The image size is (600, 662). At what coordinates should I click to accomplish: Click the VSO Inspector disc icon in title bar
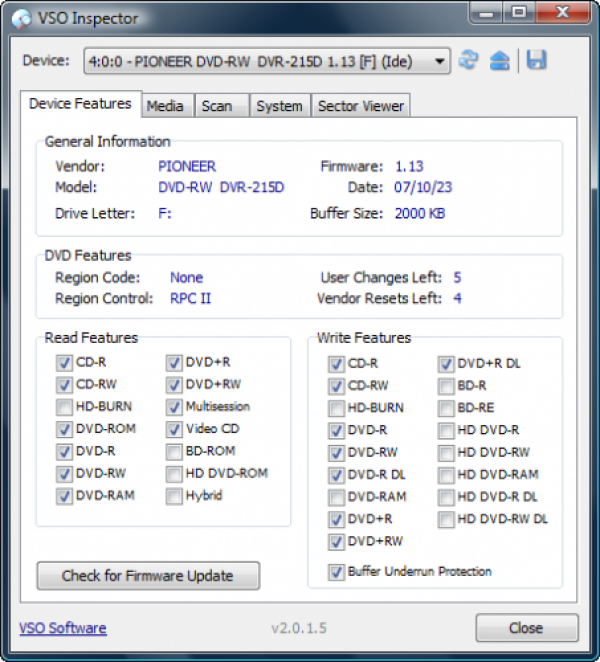pyautogui.click(x=21, y=19)
